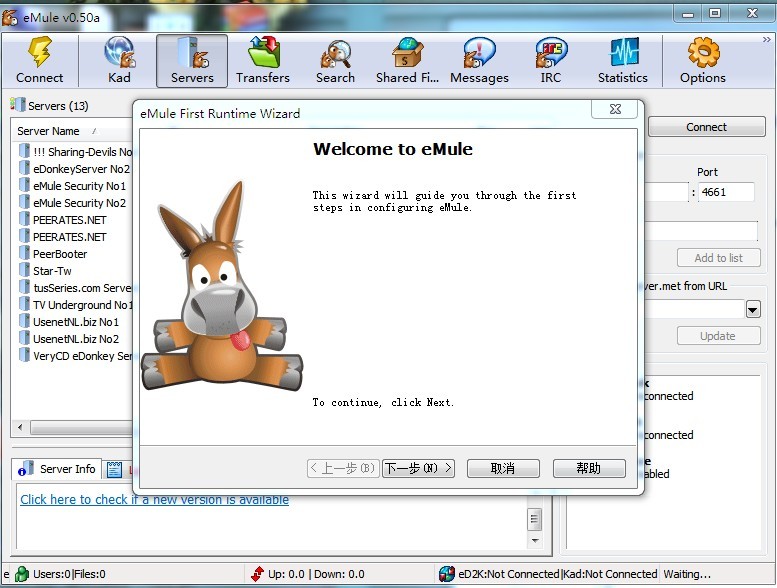
Task: Click the Users:0|Files:0 status text
Action: (69, 574)
